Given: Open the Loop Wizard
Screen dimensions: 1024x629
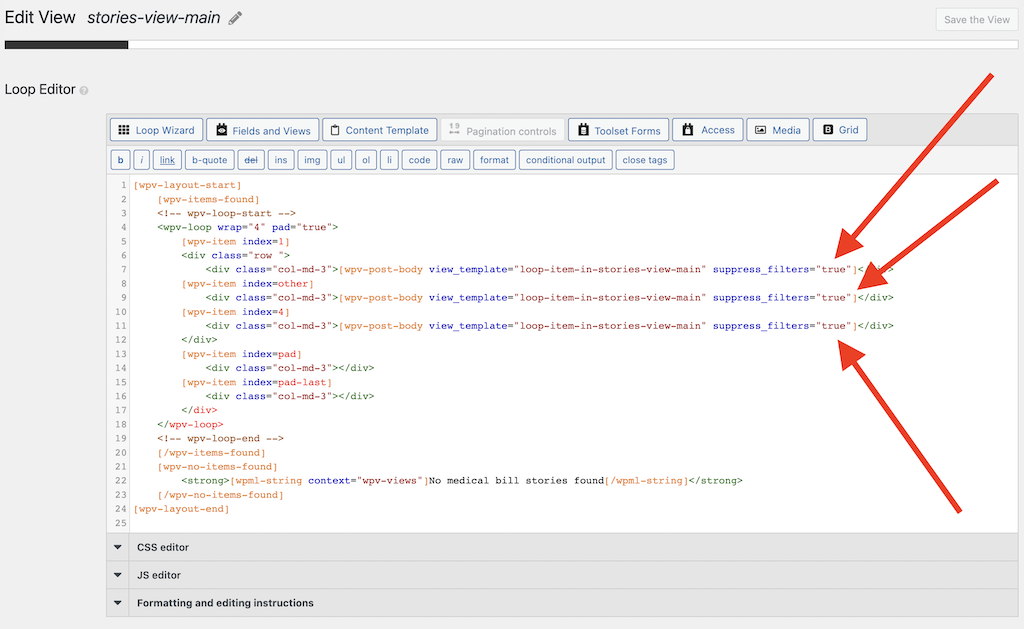Looking at the screenshot, I should (157, 130).
